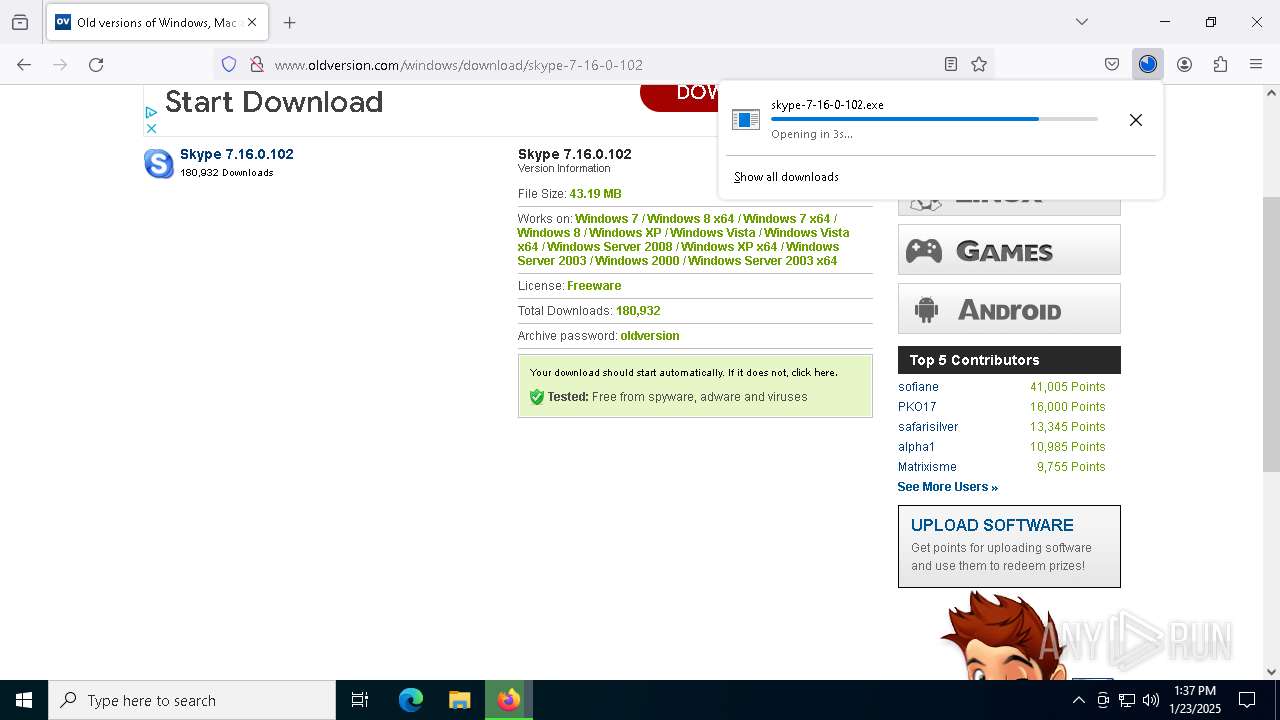The image size is (1280, 720).
Task: Click See More Users link
Action: point(947,487)
